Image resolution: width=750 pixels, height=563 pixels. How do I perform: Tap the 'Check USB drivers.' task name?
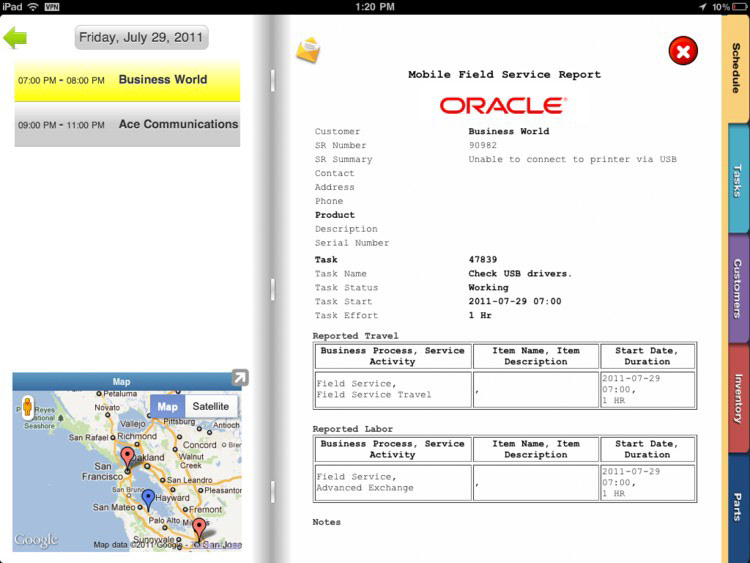520,274
